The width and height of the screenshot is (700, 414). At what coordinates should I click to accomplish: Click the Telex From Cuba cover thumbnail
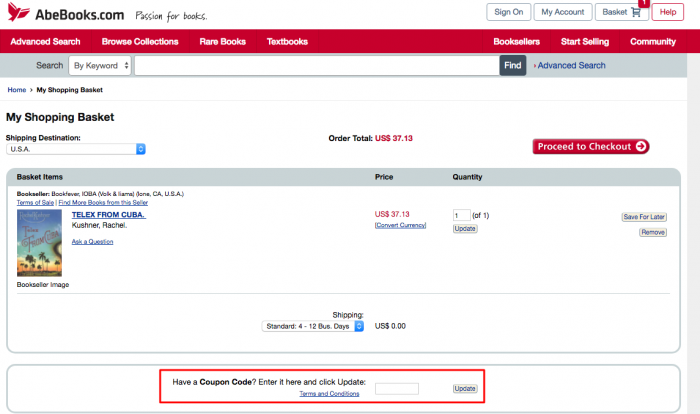[39, 243]
